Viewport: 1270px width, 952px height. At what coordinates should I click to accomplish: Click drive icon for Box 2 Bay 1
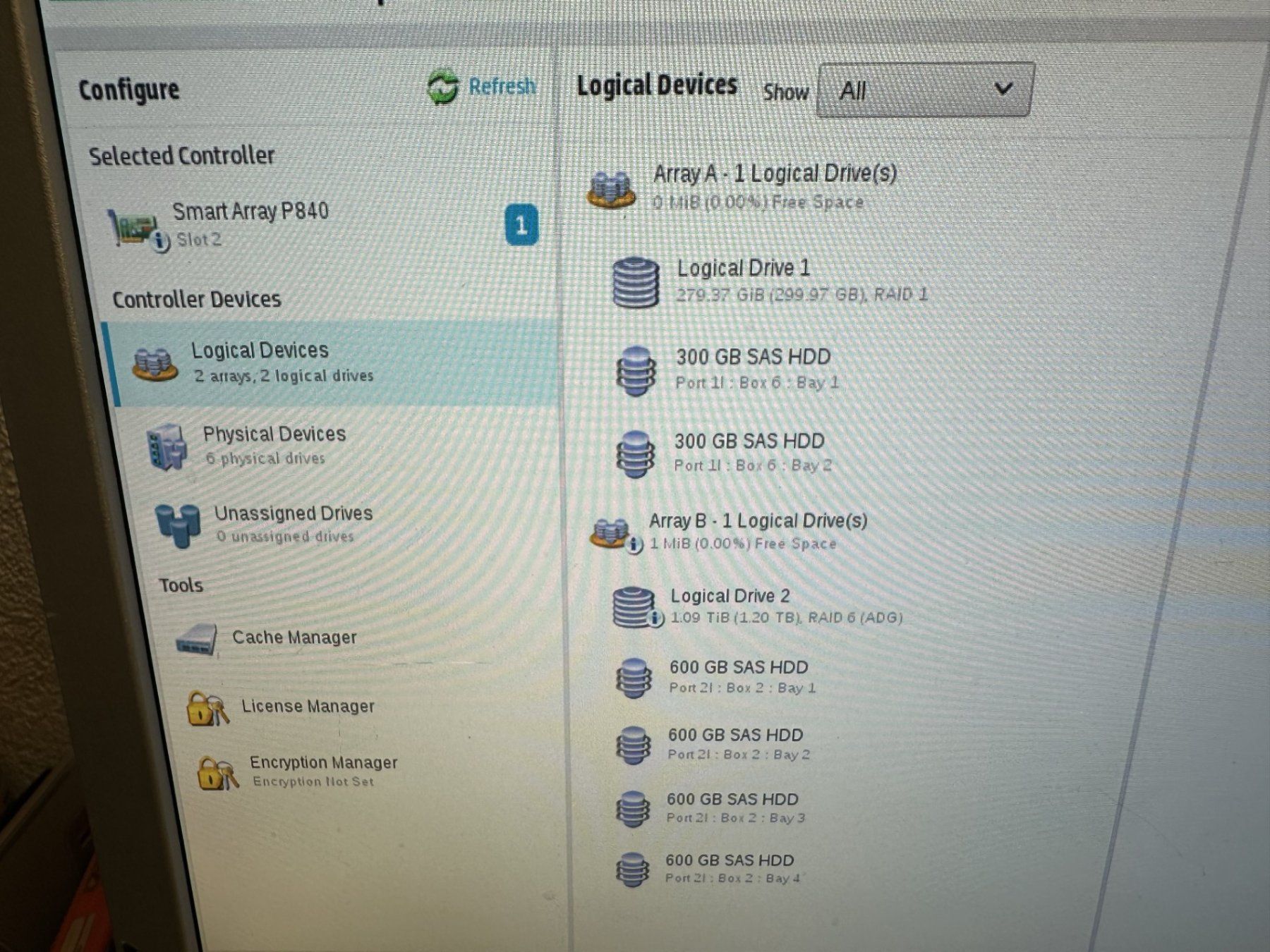[634, 678]
